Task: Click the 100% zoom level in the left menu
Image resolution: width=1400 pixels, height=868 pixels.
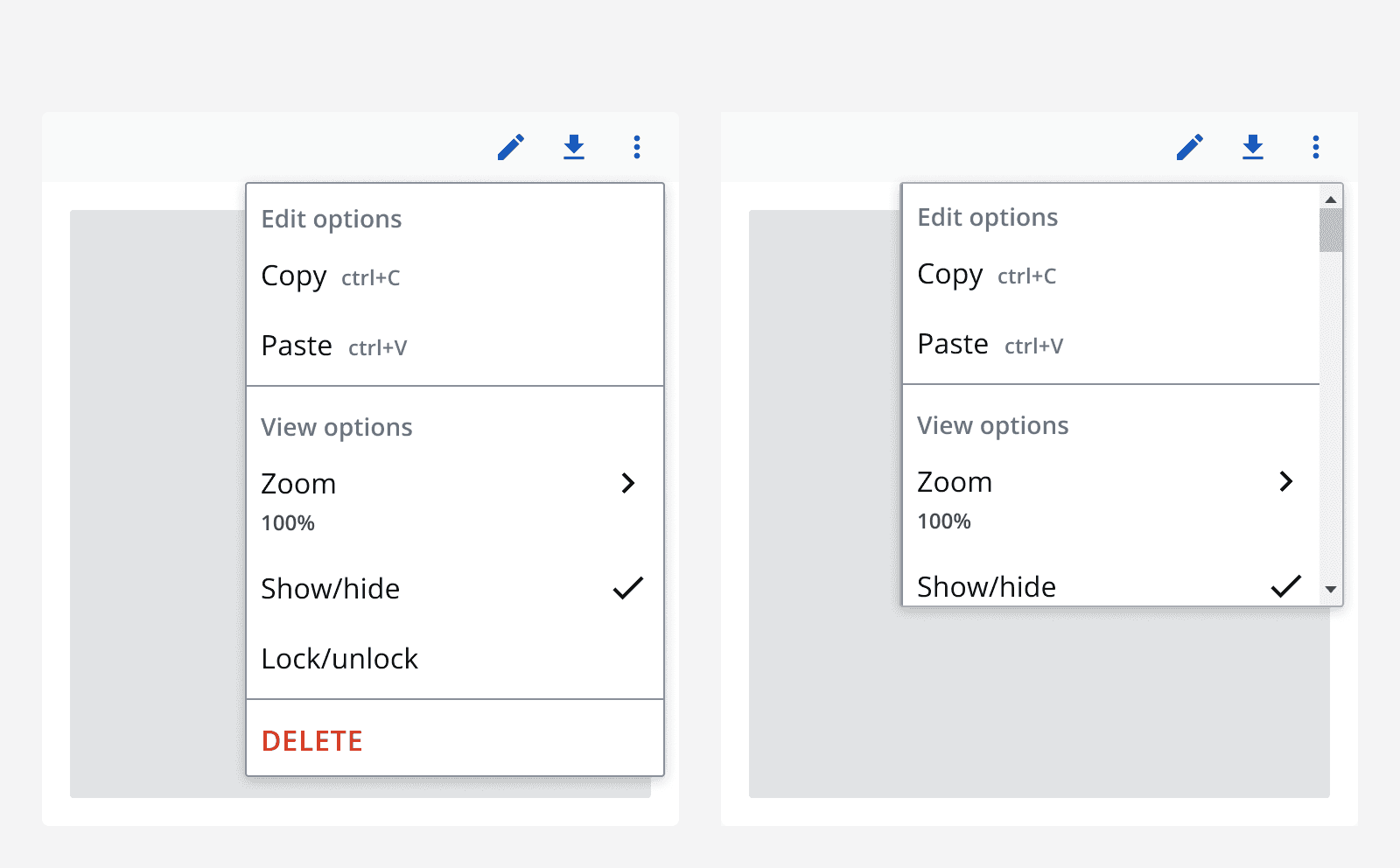Action: click(x=287, y=522)
